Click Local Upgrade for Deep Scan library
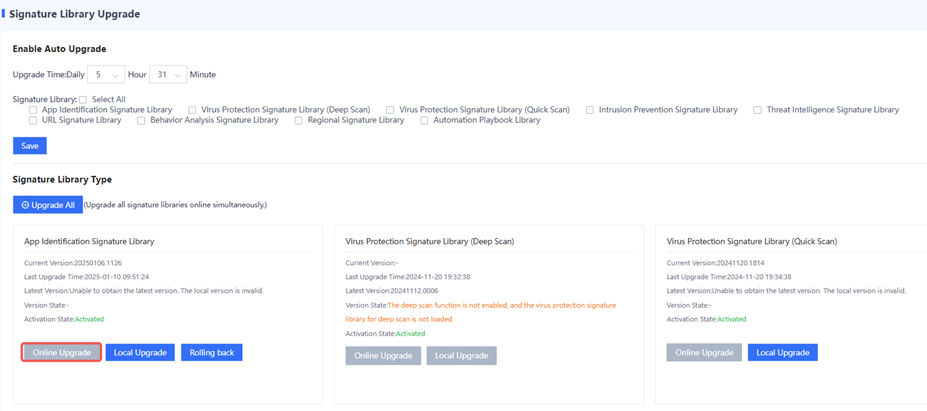 (461, 356)
